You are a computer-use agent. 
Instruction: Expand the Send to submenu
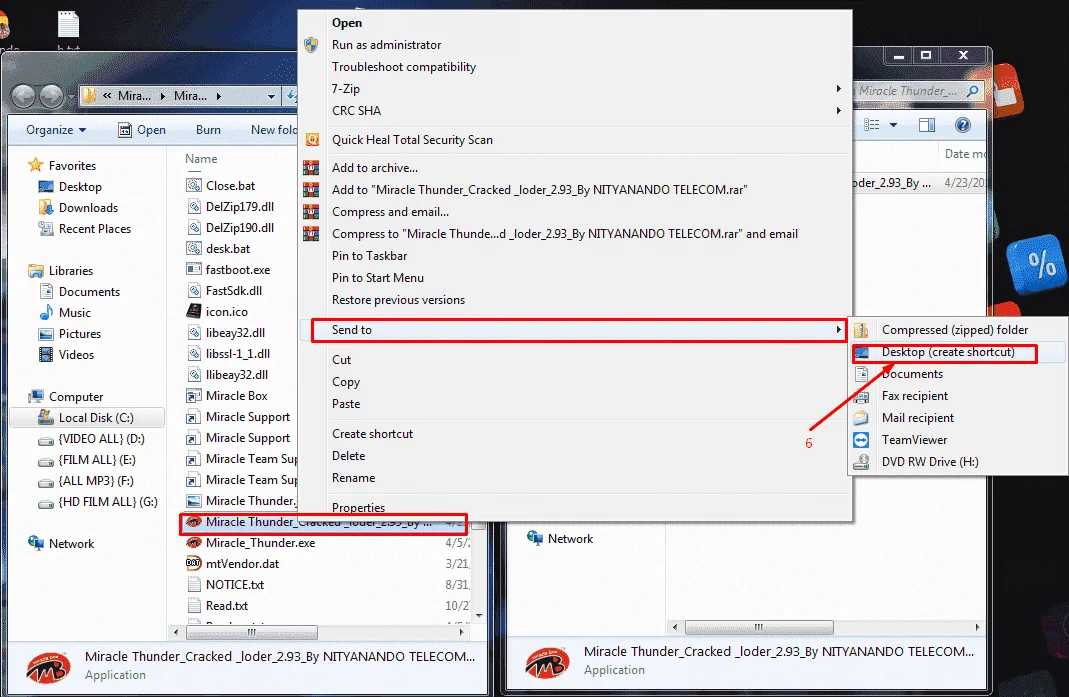click(x=576, y=330)
